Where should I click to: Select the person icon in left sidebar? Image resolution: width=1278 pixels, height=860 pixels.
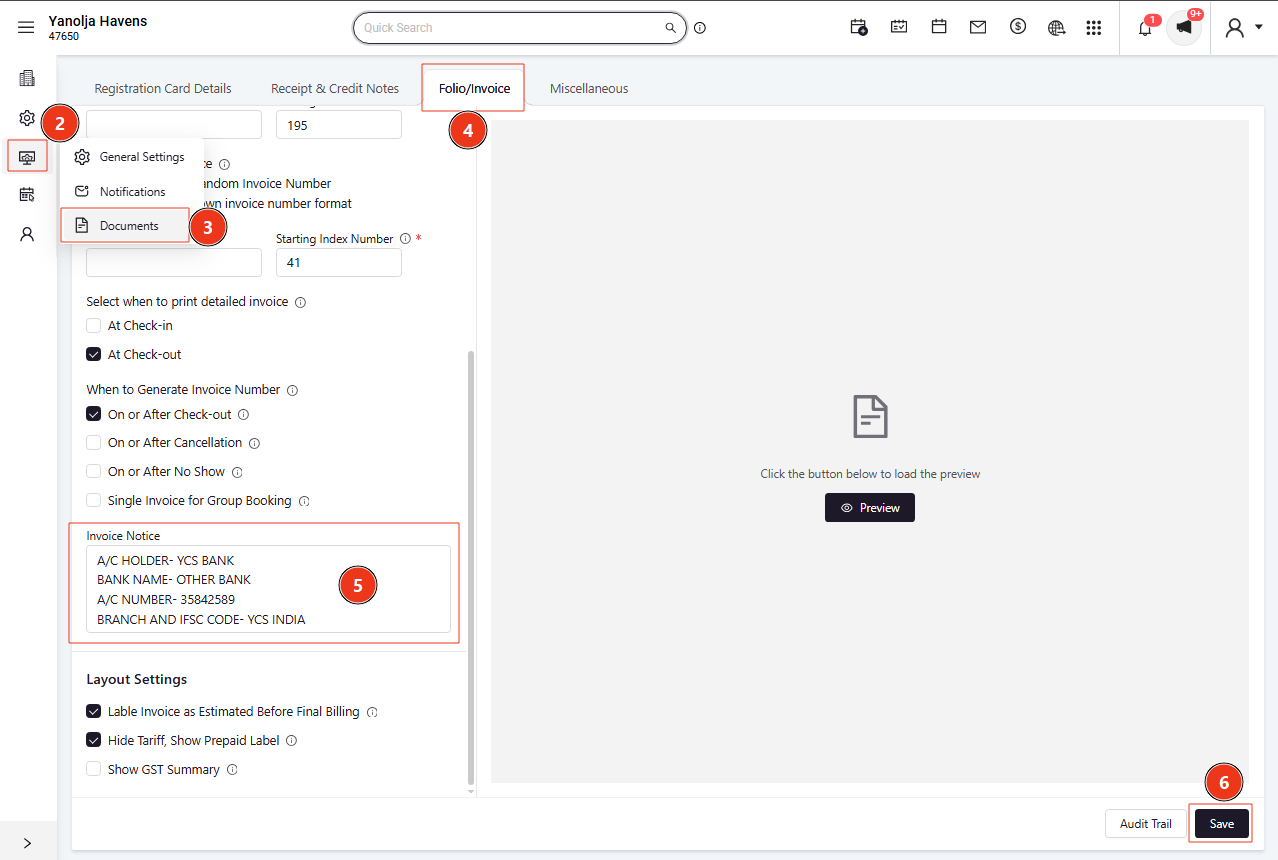click(x=27, y=234)
